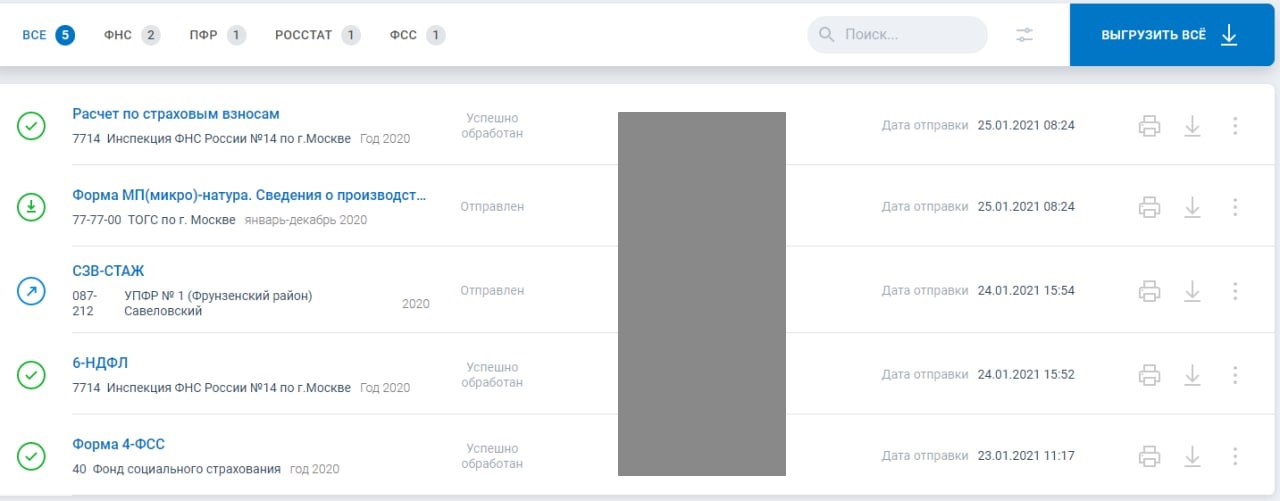1280x501 pixels.
Task: Print the 6-НДФЛ report
Action: (x=1150, y=375)
